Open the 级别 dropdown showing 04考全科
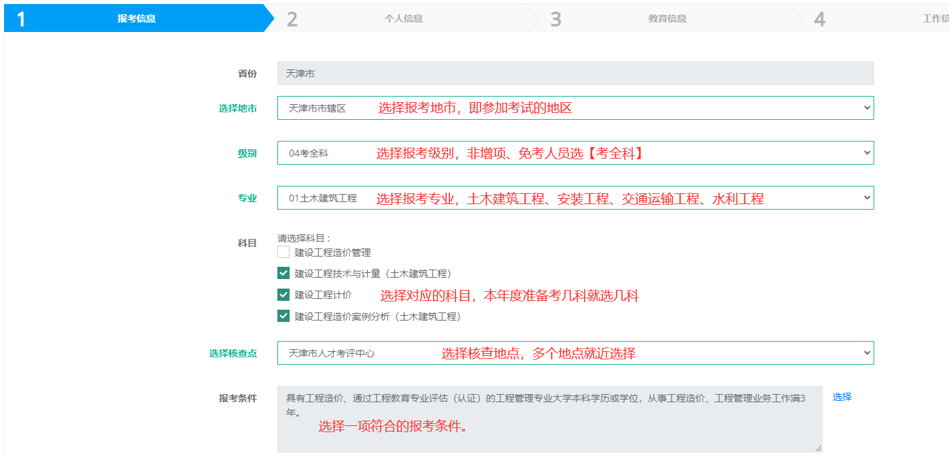The image size is (950, 456). [x=576, y=153]
